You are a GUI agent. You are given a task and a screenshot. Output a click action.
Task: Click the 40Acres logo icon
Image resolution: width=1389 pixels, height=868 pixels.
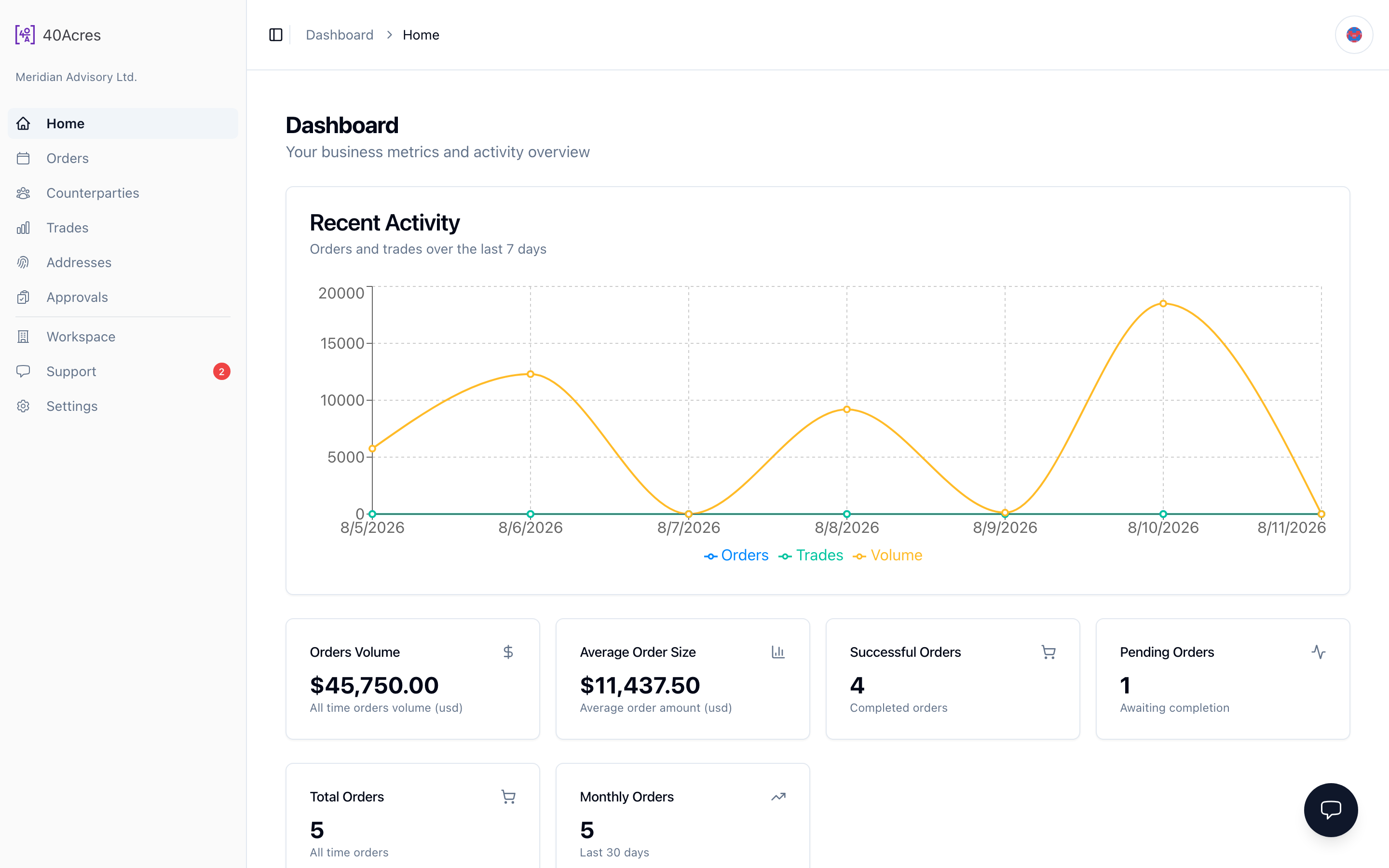click(x=25, y=34)
